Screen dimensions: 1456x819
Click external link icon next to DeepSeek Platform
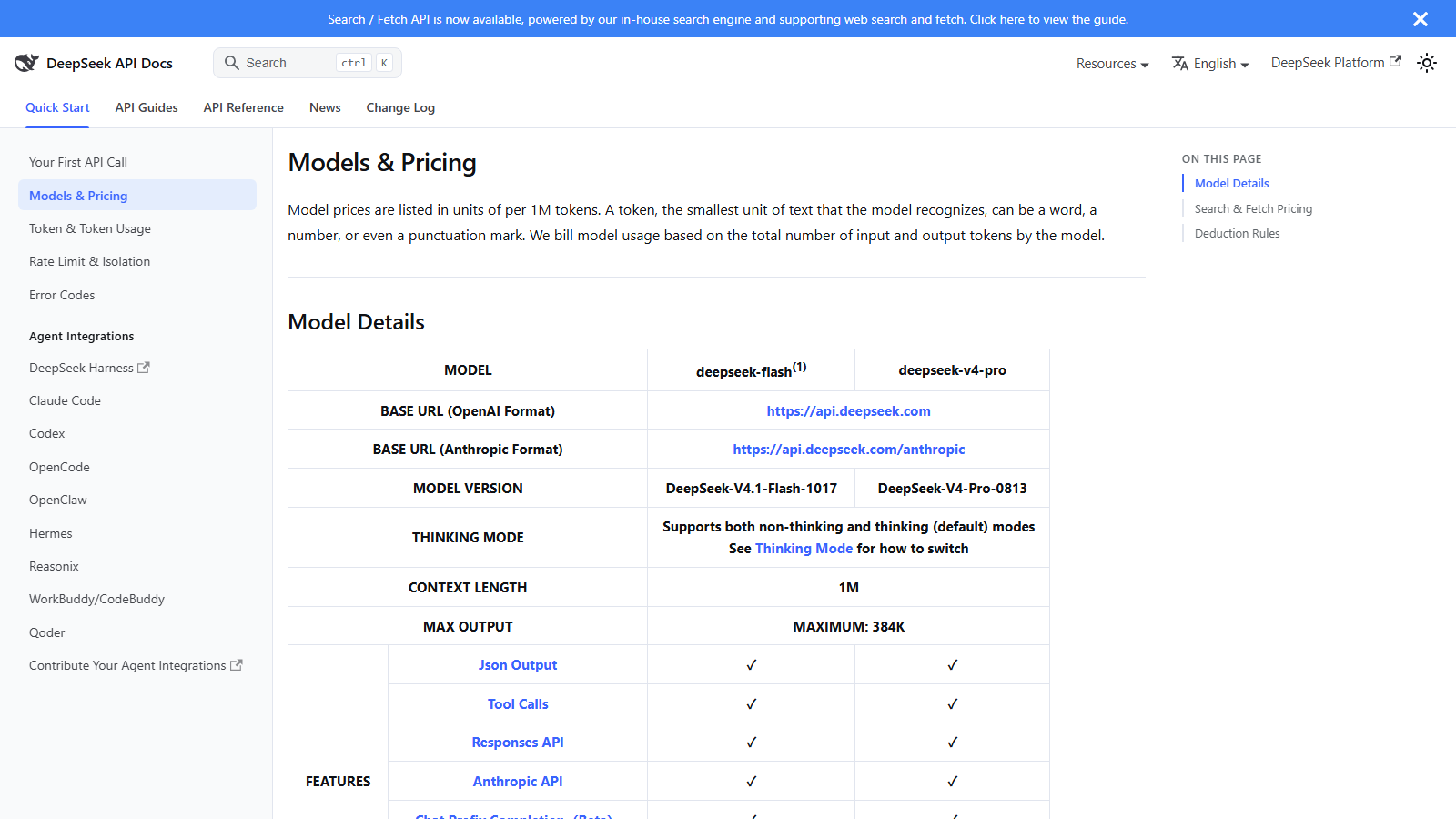[1396, 61]
